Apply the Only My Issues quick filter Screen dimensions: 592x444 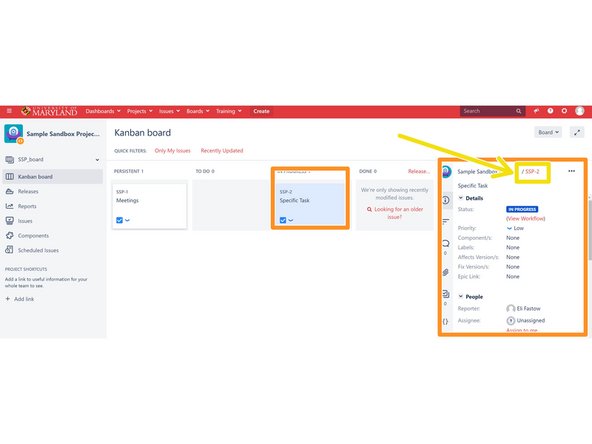point(173,151)
